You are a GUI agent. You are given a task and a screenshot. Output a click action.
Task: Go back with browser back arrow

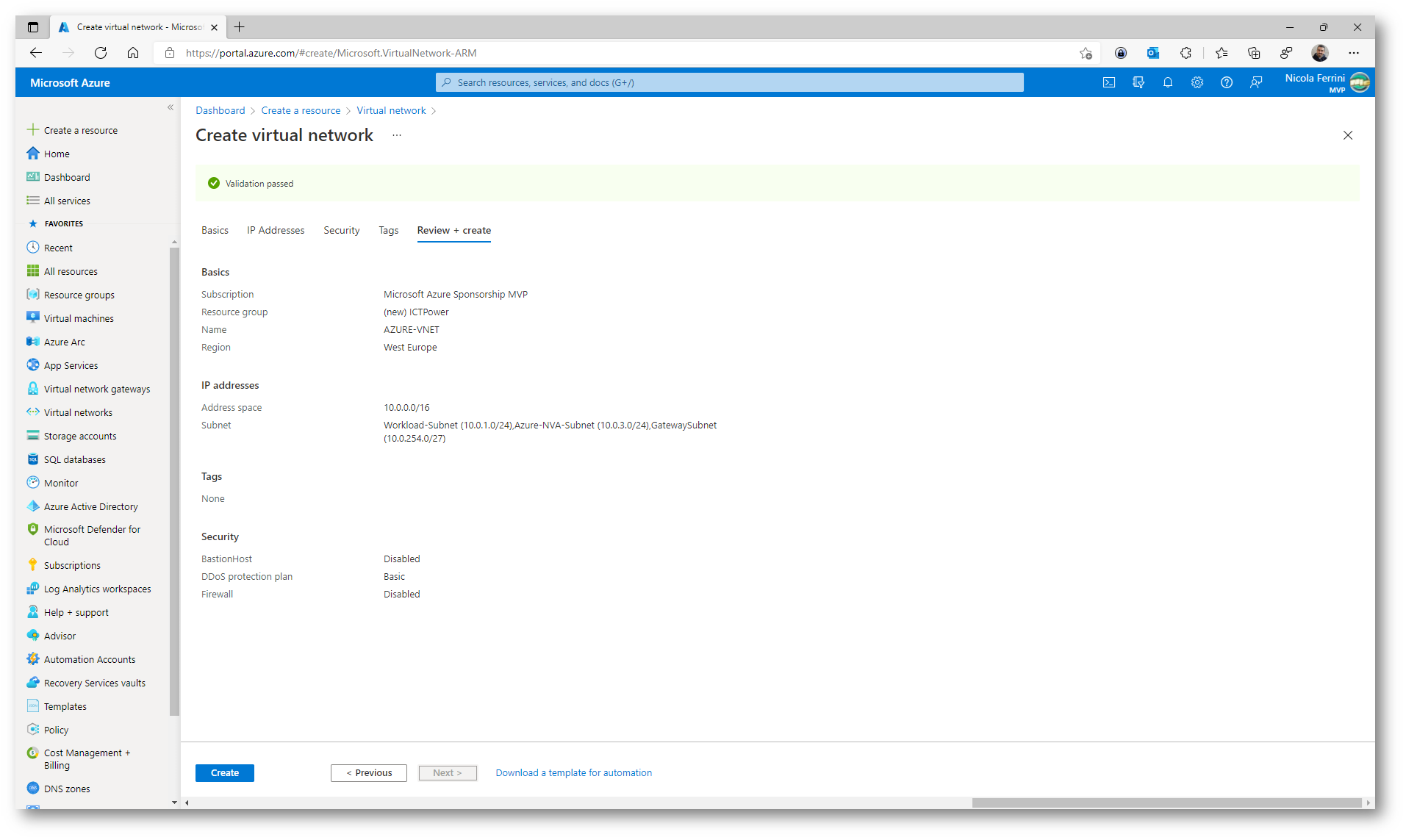pyautogui.click(x=36, y=53)
